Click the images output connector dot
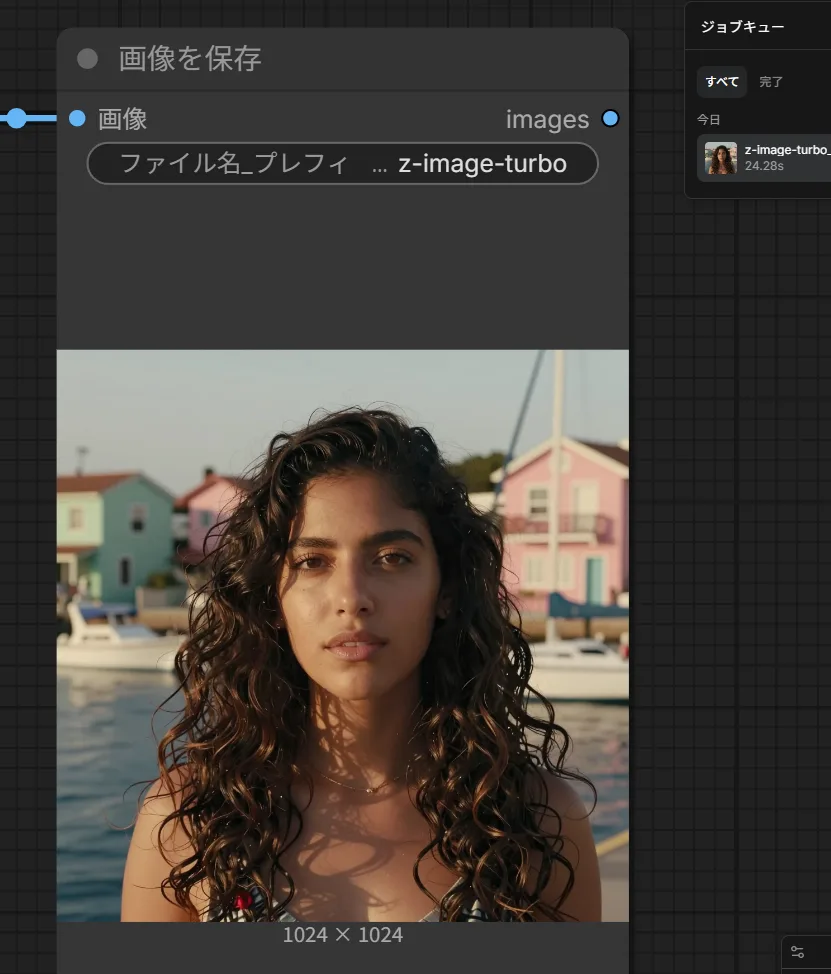 (x=611, y=118)
